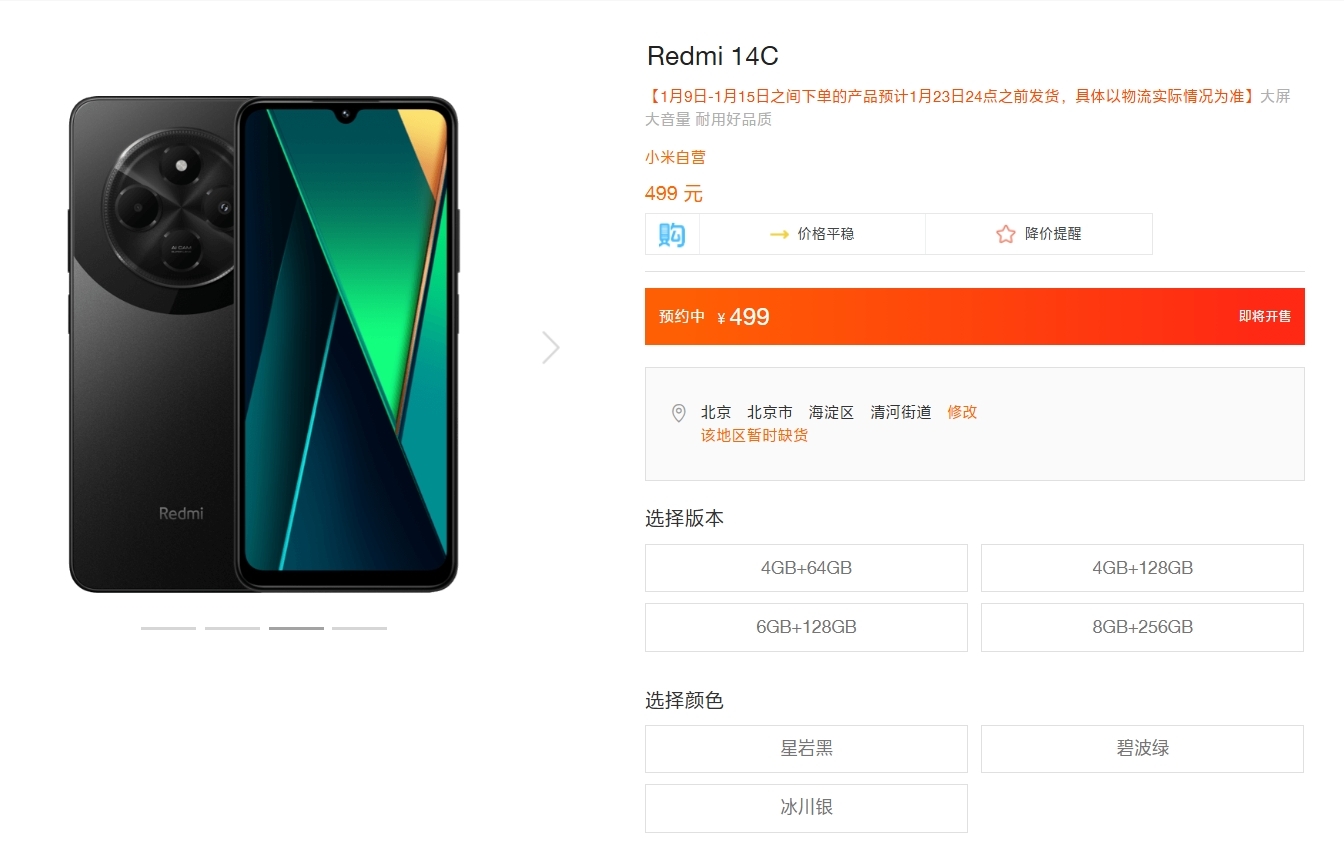Click the location pin icon
The width and height of the screenshot is (1344, 846).
pos(679,413)
